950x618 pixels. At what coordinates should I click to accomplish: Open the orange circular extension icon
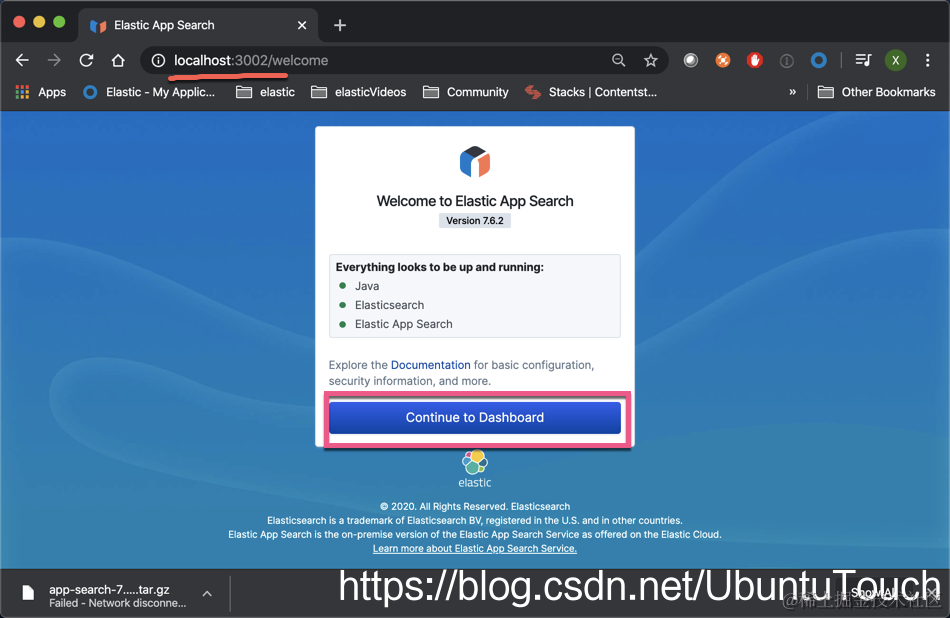pyautogui.click(x=723, y=60)
